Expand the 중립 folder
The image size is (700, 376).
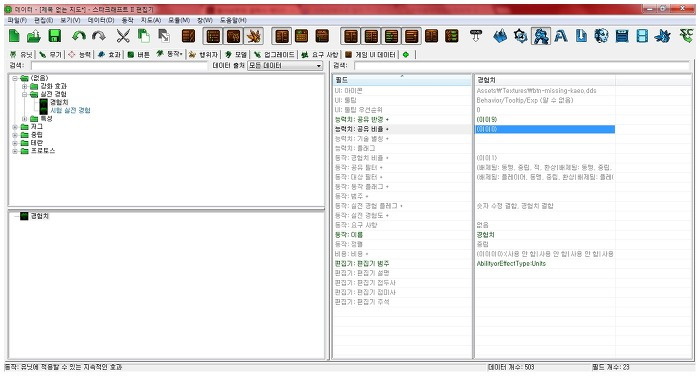click(15, 135)
